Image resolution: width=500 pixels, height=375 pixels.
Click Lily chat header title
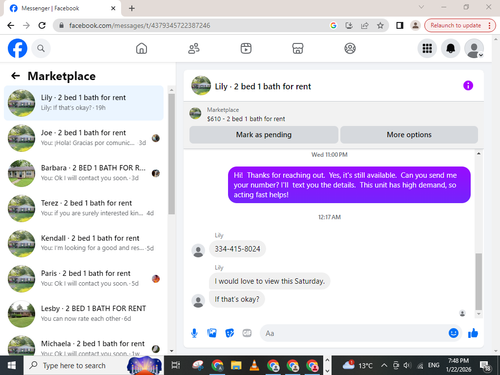[x=263, y=87]
